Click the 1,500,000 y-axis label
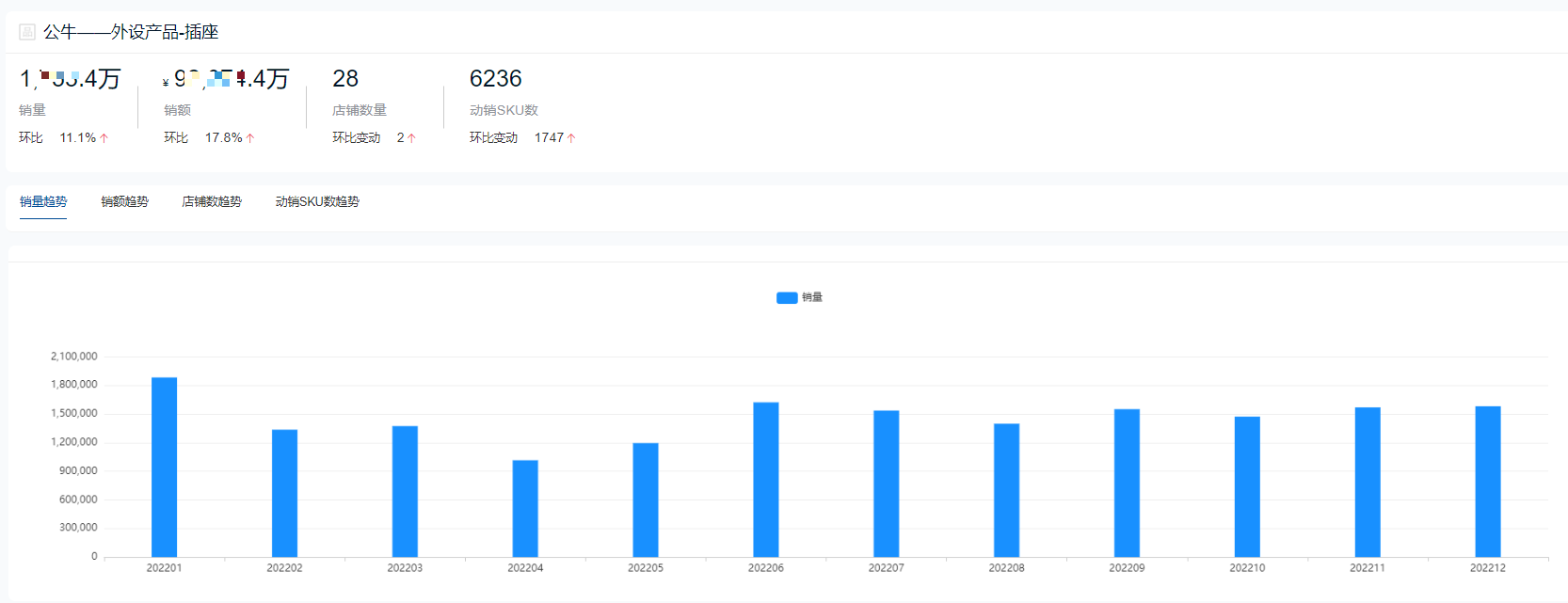Image resolution: width=1568 pixels, height=603 pixels. click(x=74, y=414)
